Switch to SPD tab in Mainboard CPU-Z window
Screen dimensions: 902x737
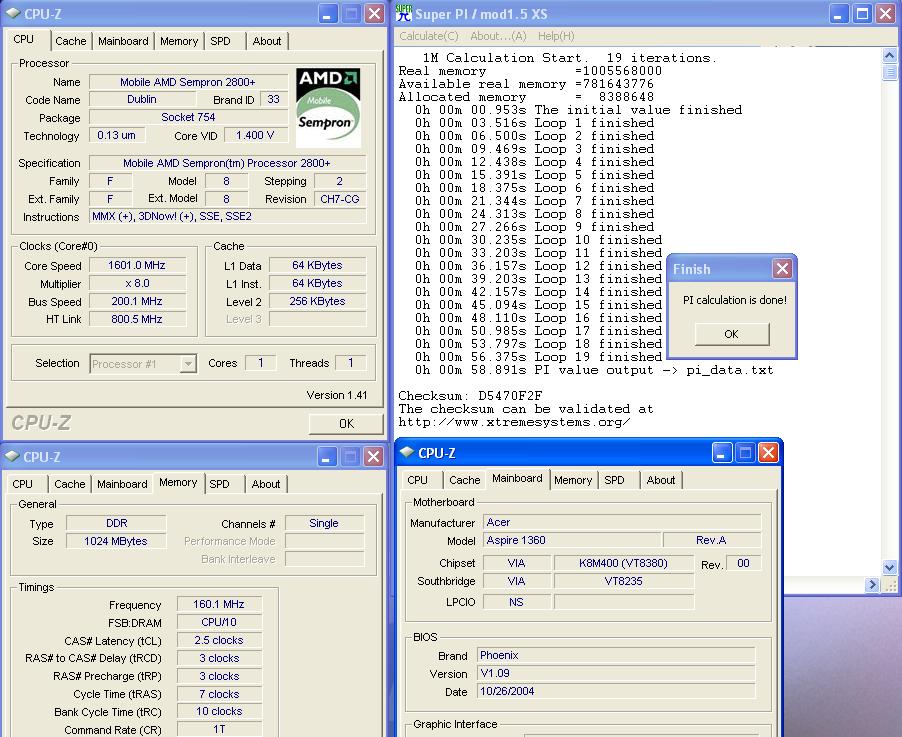[614, 480]
